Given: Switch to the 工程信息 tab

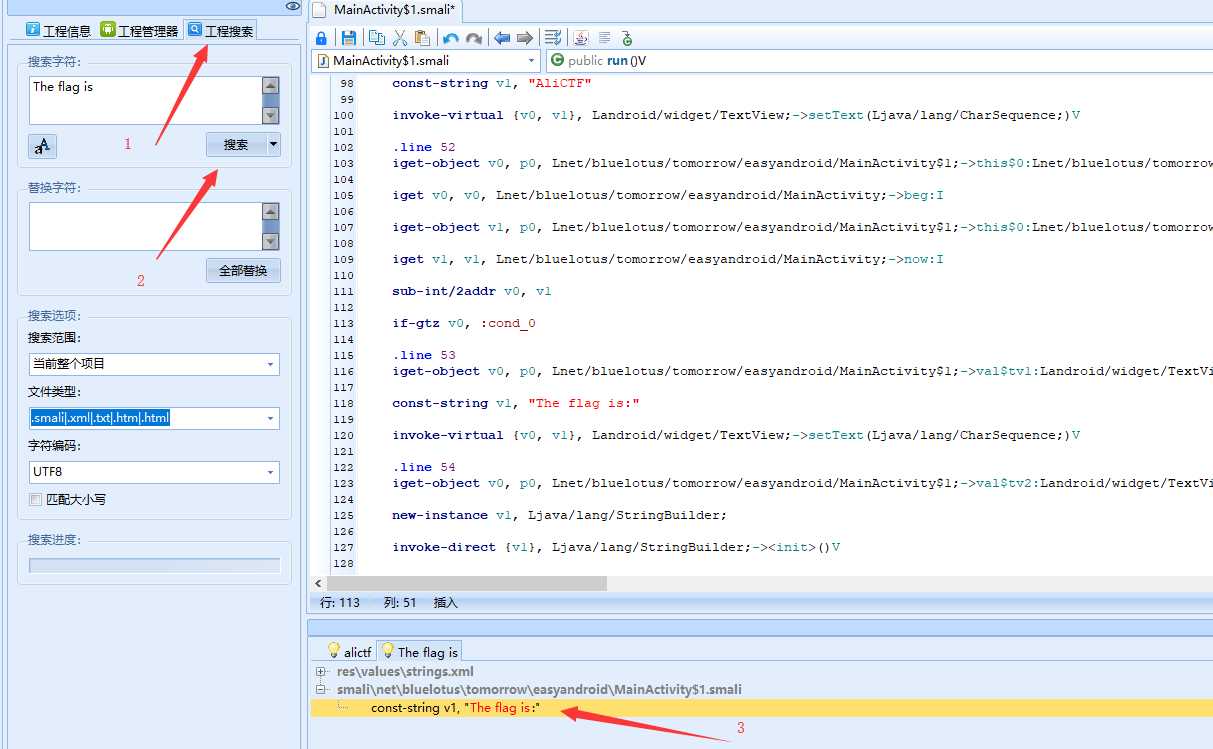Looking at the screenshot, I should (58, 31).
